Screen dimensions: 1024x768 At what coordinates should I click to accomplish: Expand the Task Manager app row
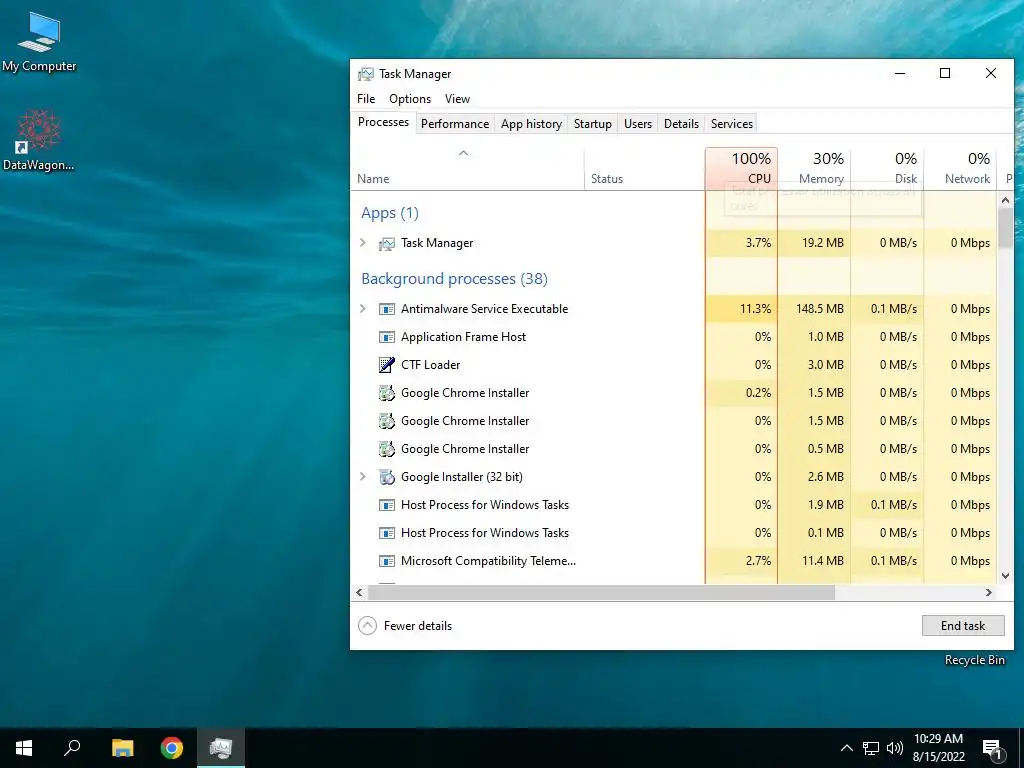363,242
